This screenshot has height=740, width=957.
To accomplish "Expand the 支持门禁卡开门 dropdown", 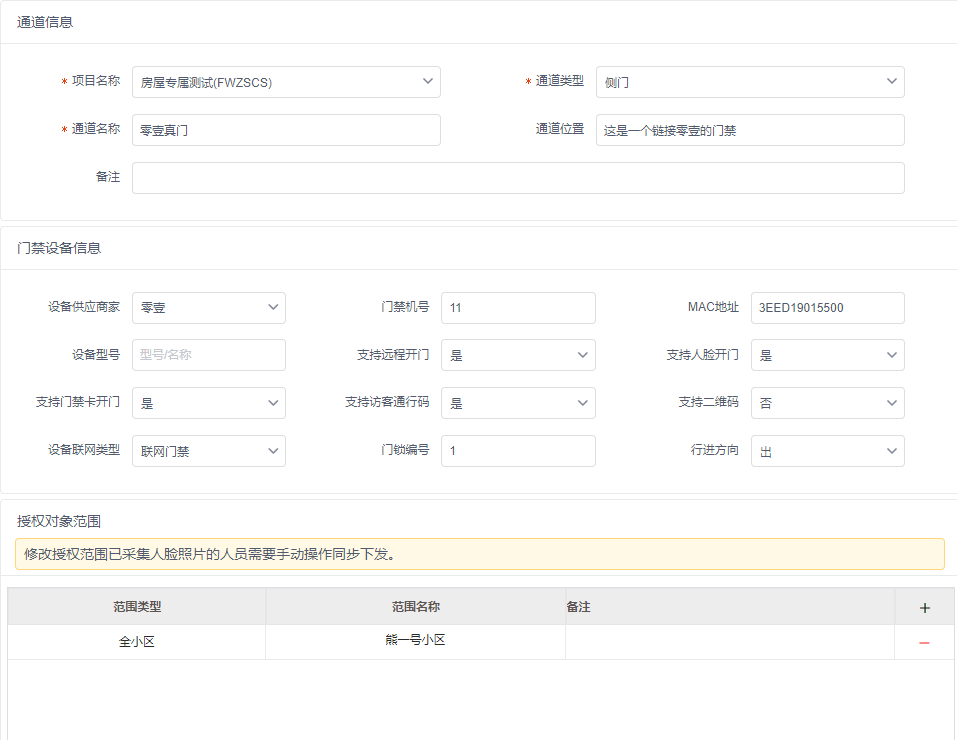I will pyautogui.click(x=208, y=403).
